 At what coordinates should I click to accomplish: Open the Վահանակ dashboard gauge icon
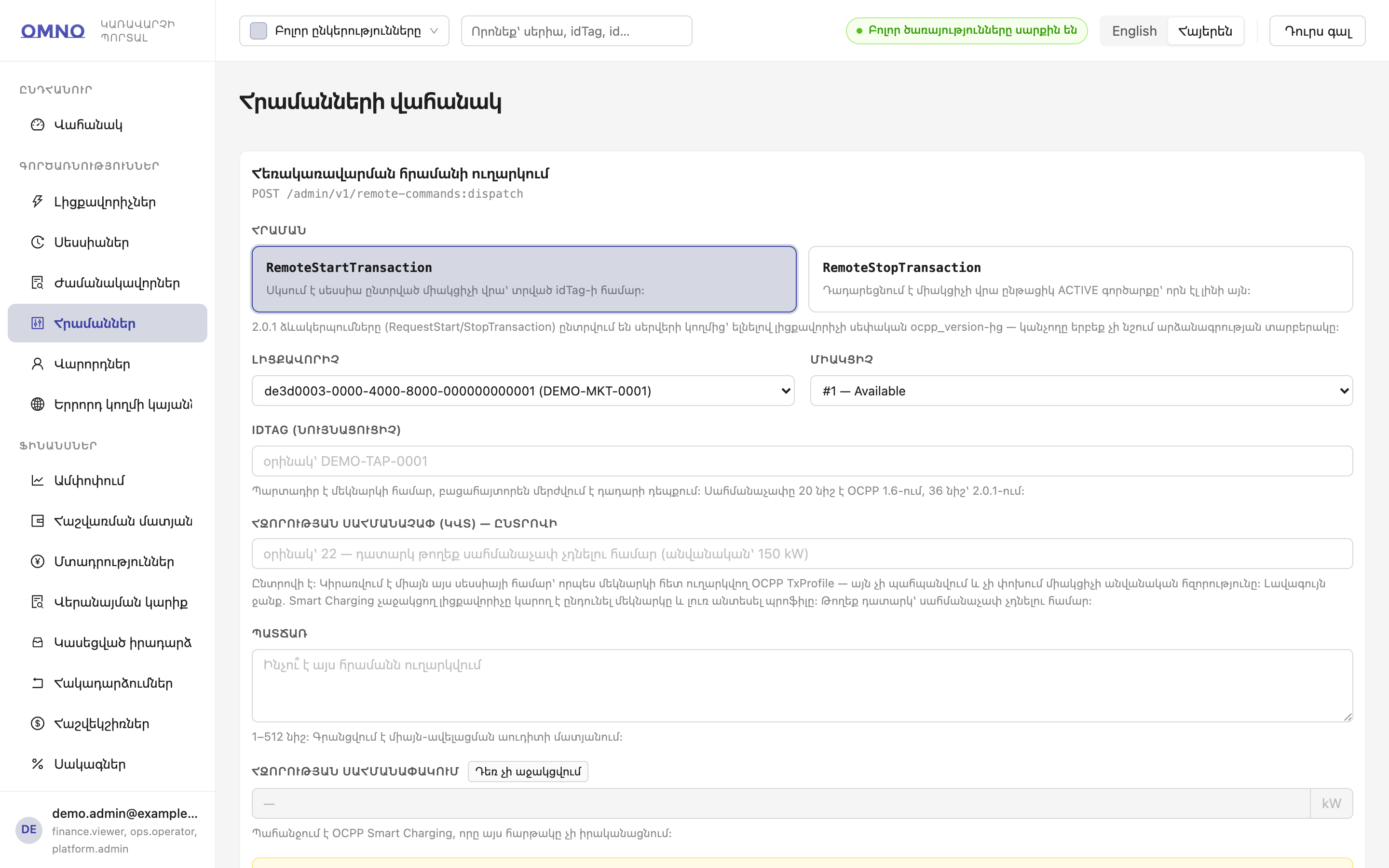coord(37,124)
